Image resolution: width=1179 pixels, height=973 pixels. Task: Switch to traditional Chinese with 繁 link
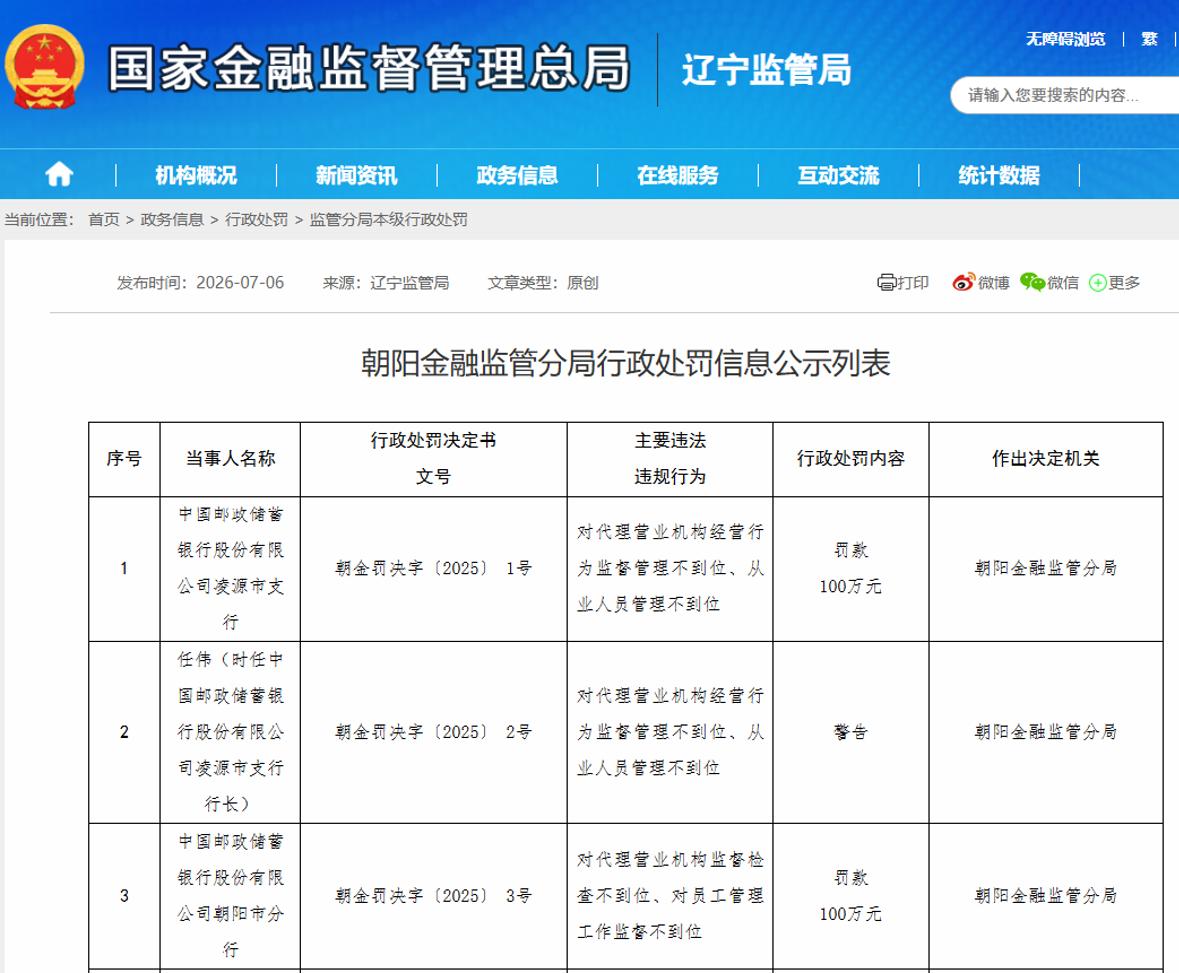coord(1149,39)
